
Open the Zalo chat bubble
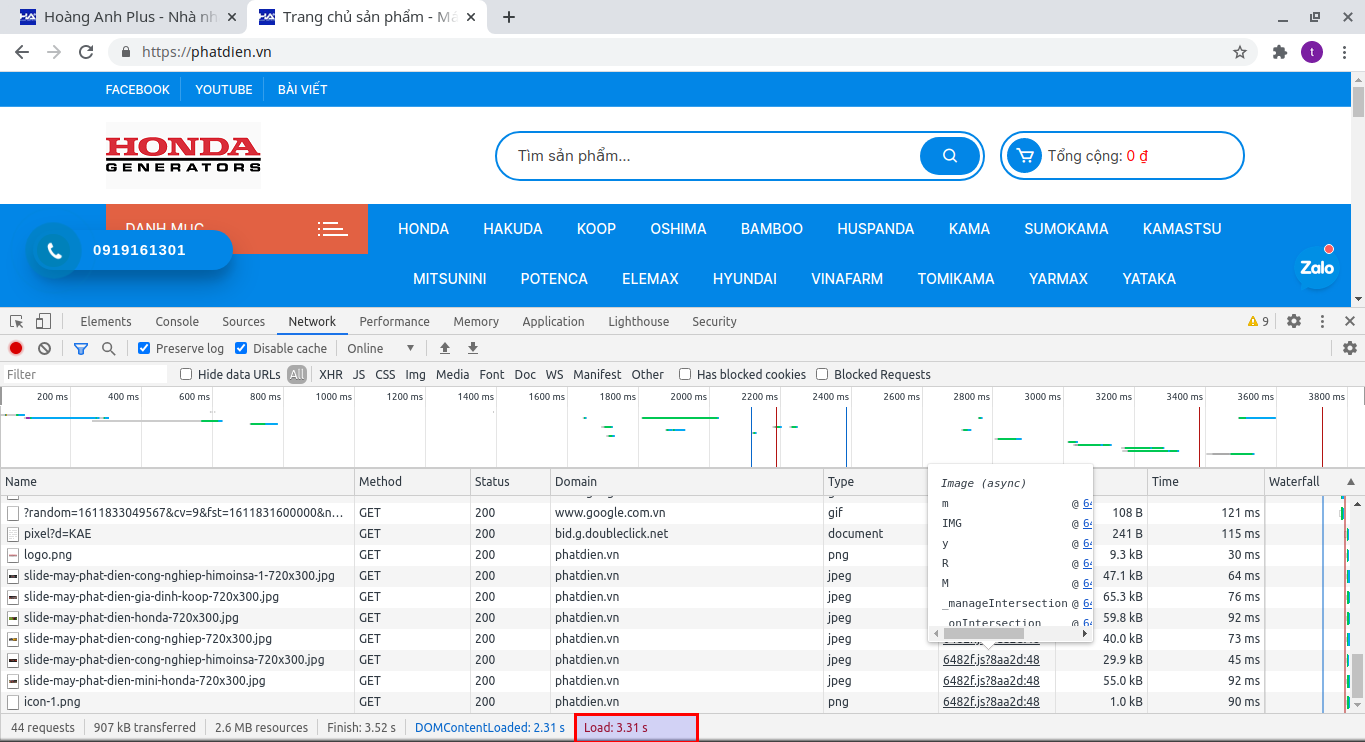click(1317, 266)
